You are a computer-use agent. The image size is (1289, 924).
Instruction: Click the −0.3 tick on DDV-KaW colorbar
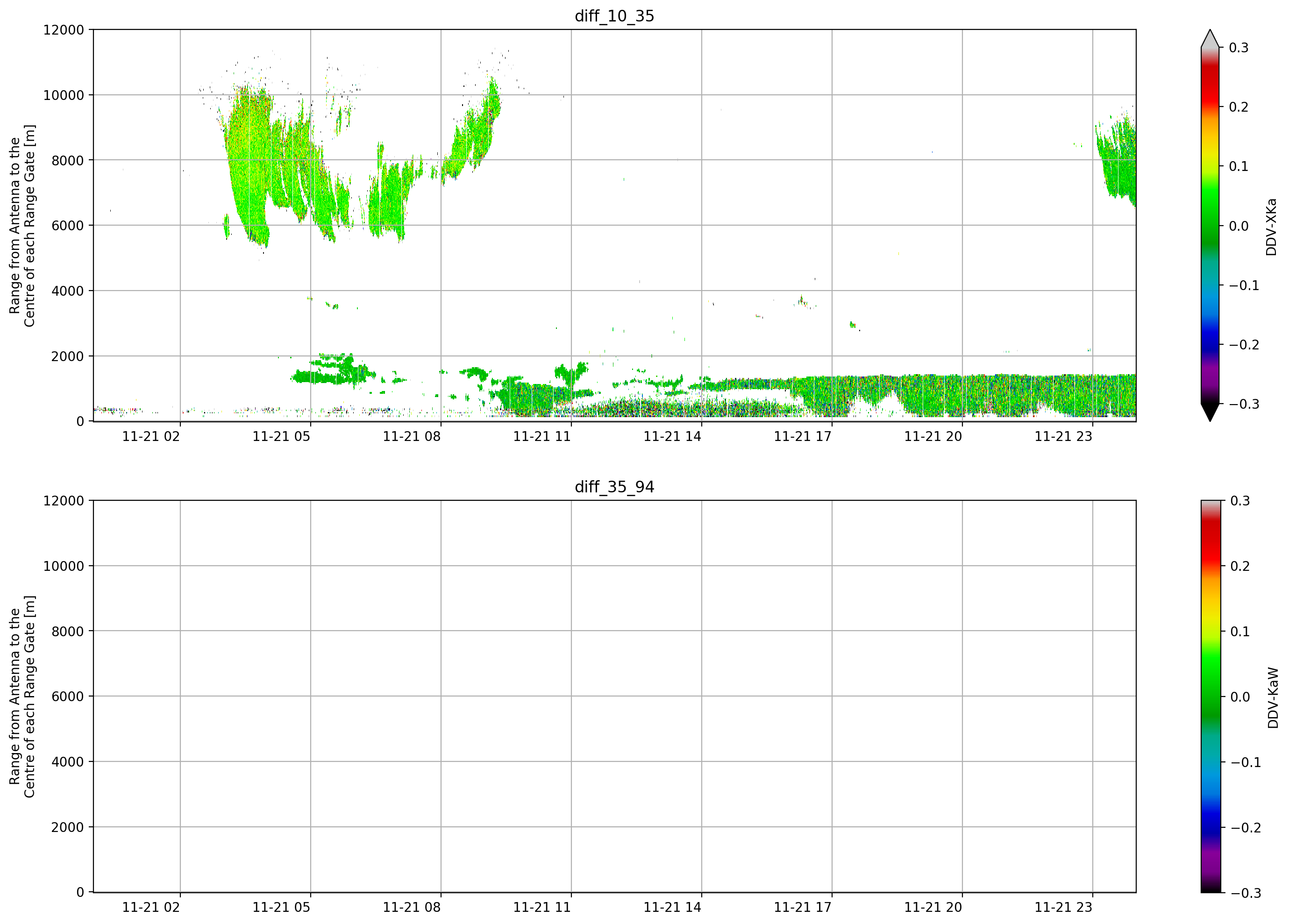pyautogui.click(x=1246, y=893)
